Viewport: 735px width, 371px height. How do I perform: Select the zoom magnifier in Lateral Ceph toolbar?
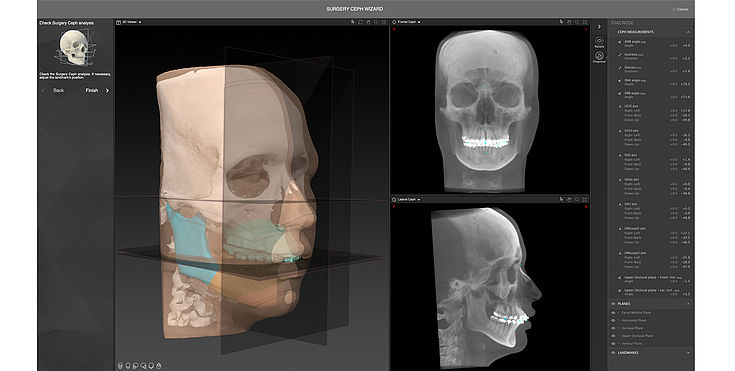coord(577,199)
